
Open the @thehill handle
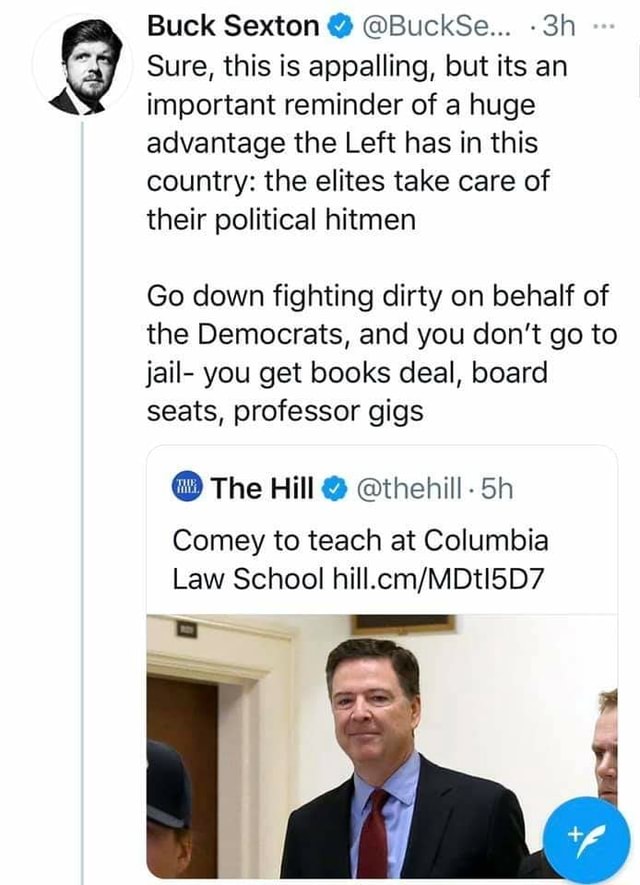click(x=408, y=488)
